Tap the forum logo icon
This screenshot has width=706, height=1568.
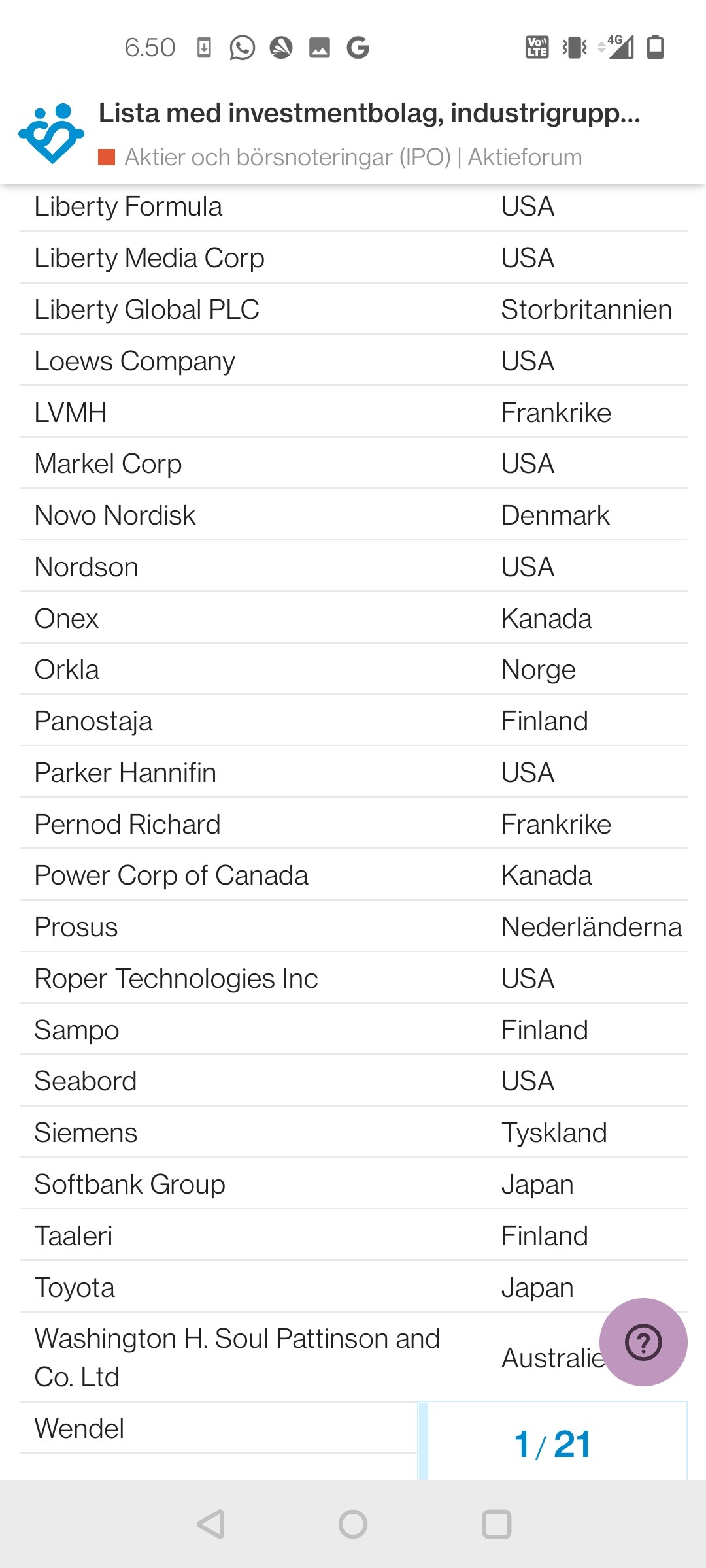51,133
